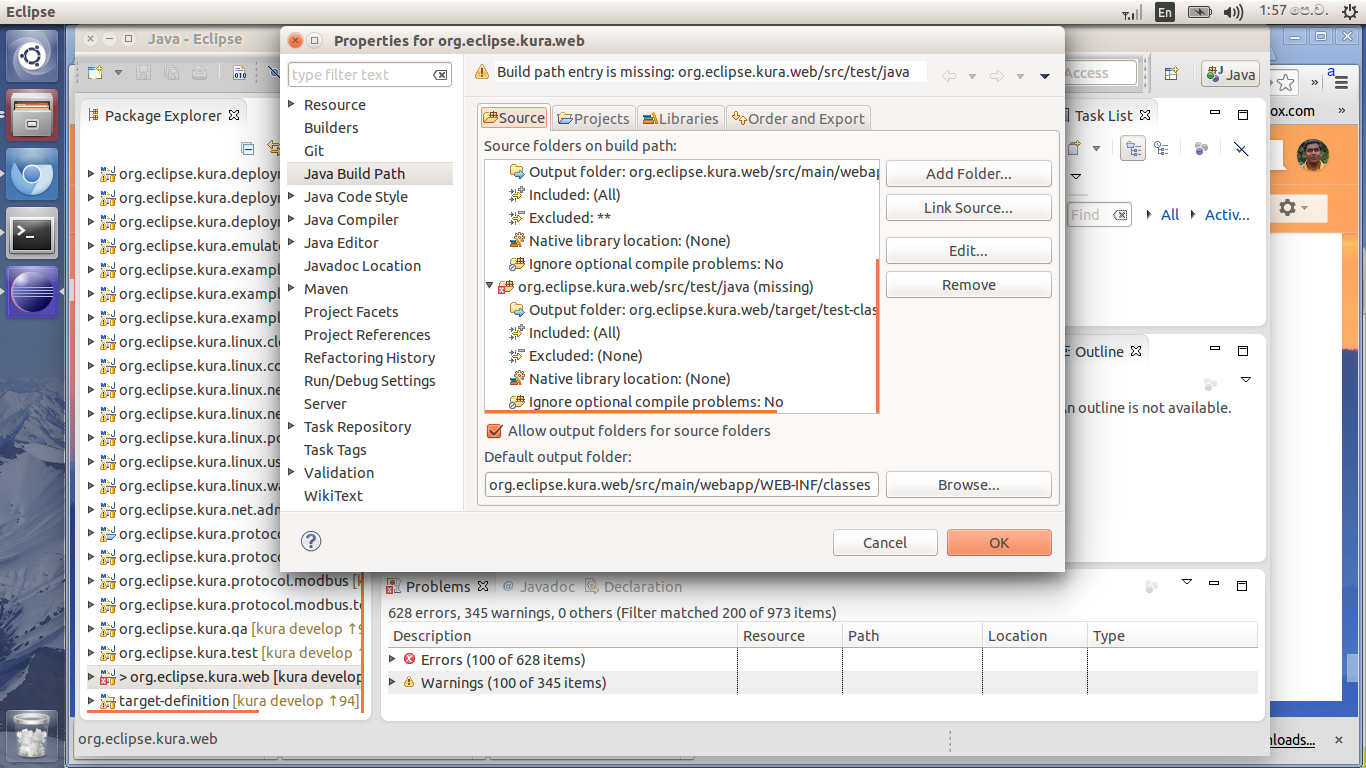Image resolution: width=1366 pixels, height=768 pixels.
Task: Click the Save All icon in Eclipse toolbar
Action: [x=172, y=73]
